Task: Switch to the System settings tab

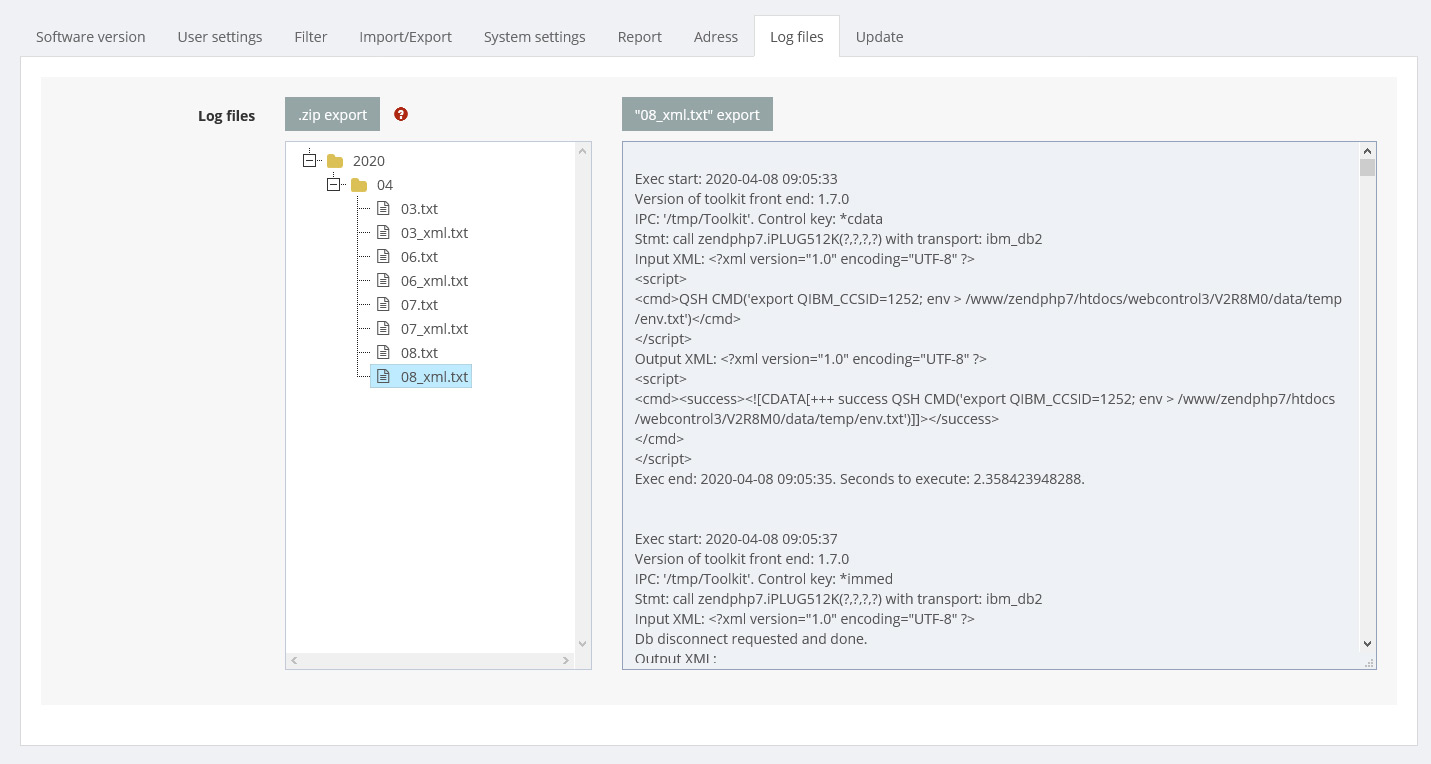Action: (534, 37)
